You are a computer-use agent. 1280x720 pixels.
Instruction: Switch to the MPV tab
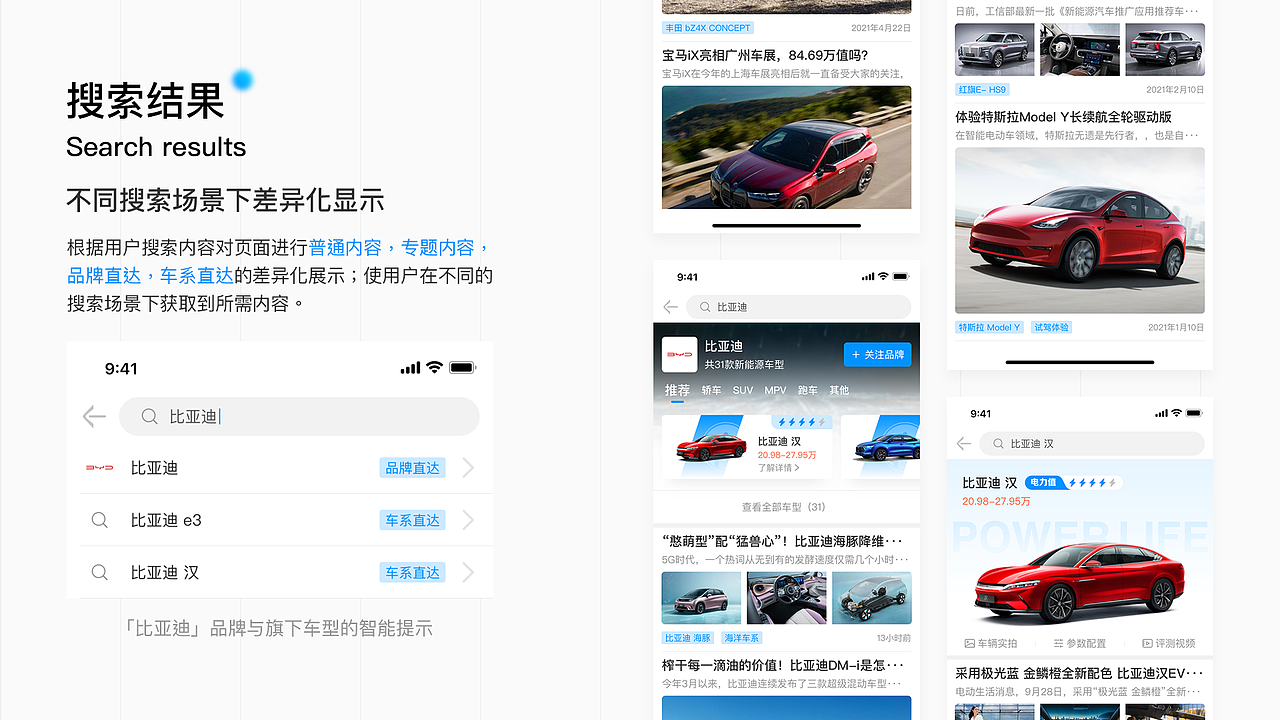pos(775,390)
